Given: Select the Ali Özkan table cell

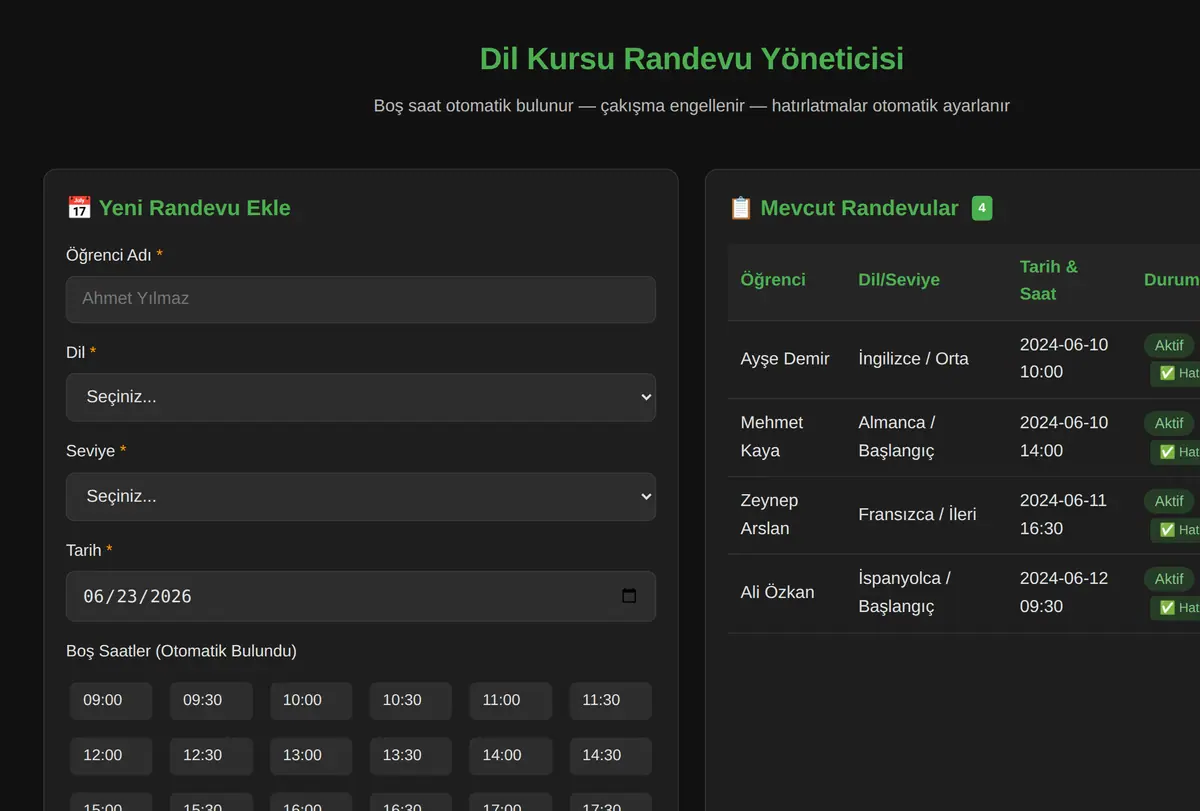Looking at the screenshot, I should (x=787, y=593).
